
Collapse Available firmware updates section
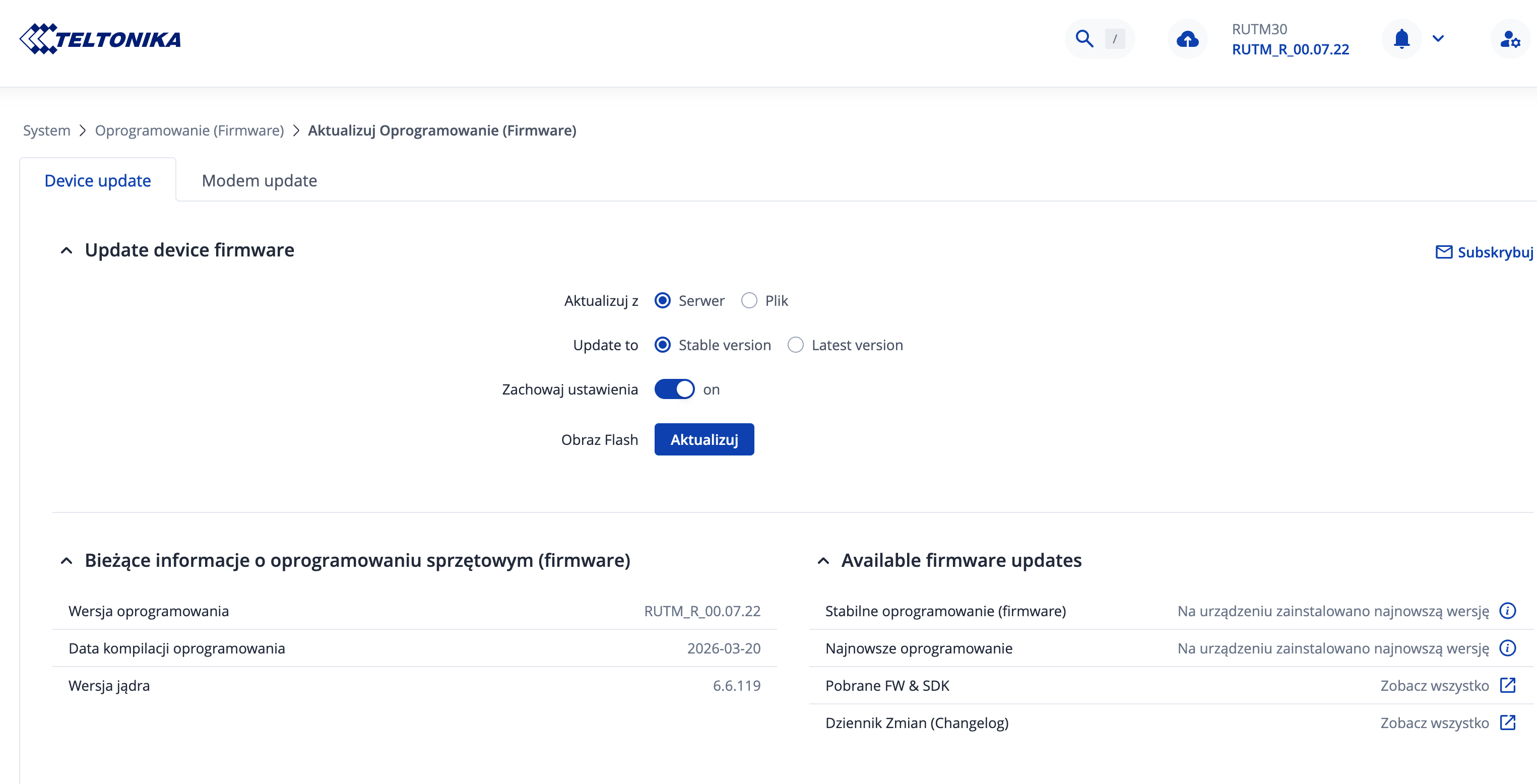pyautogui.click(x=823, y=561)
